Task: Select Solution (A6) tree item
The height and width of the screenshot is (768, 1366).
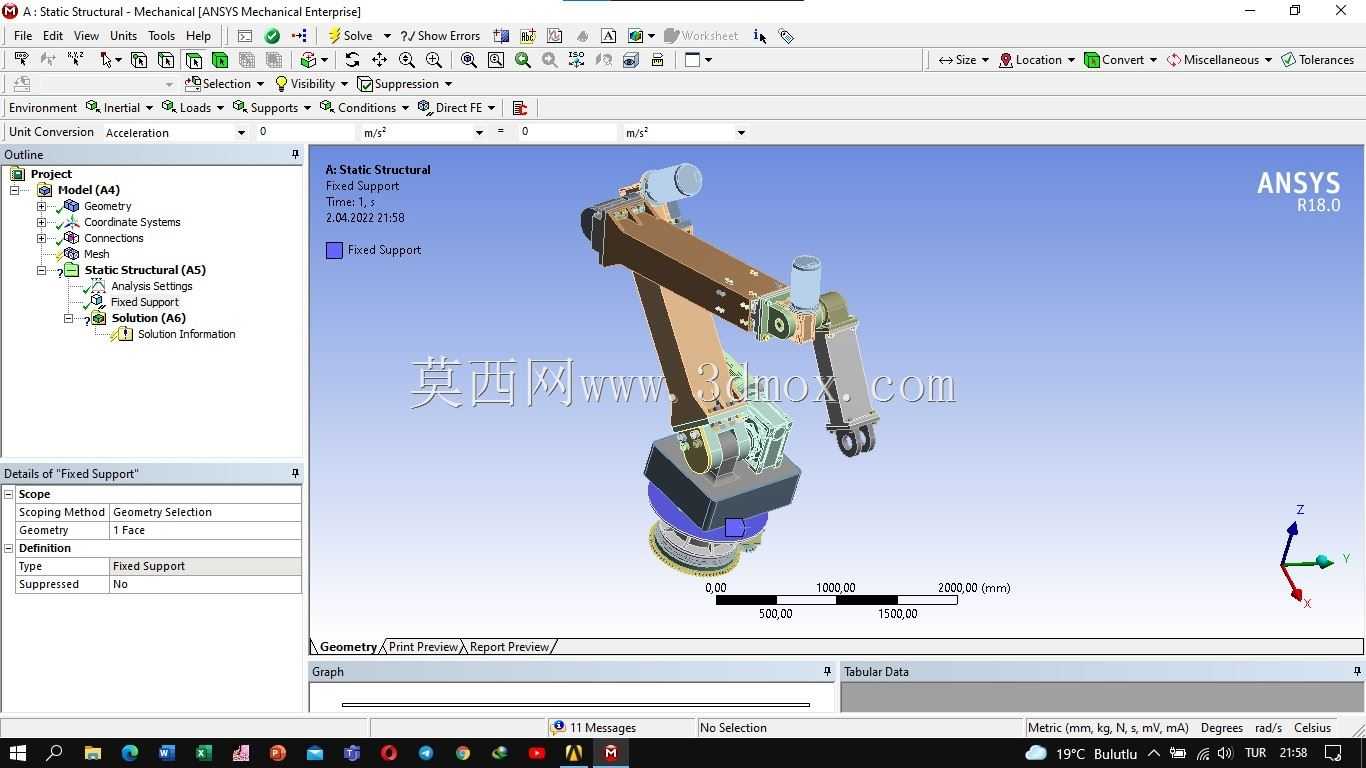Action: 148,318
